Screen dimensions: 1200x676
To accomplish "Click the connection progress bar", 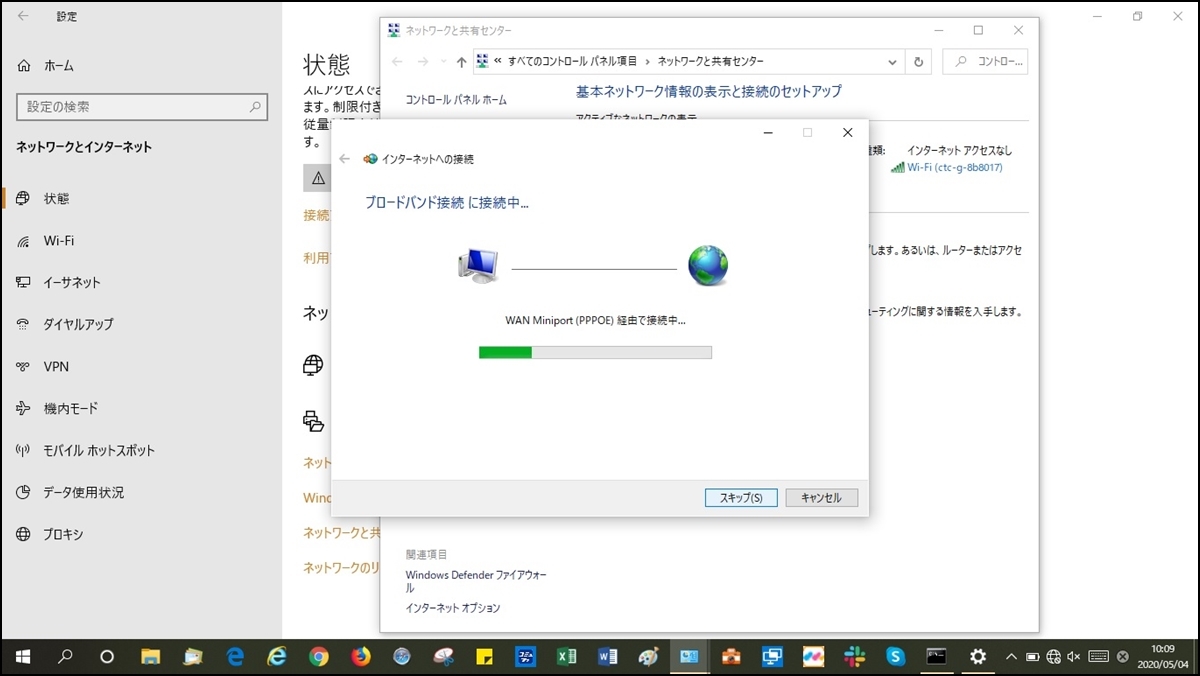I will tap(595, 351).
